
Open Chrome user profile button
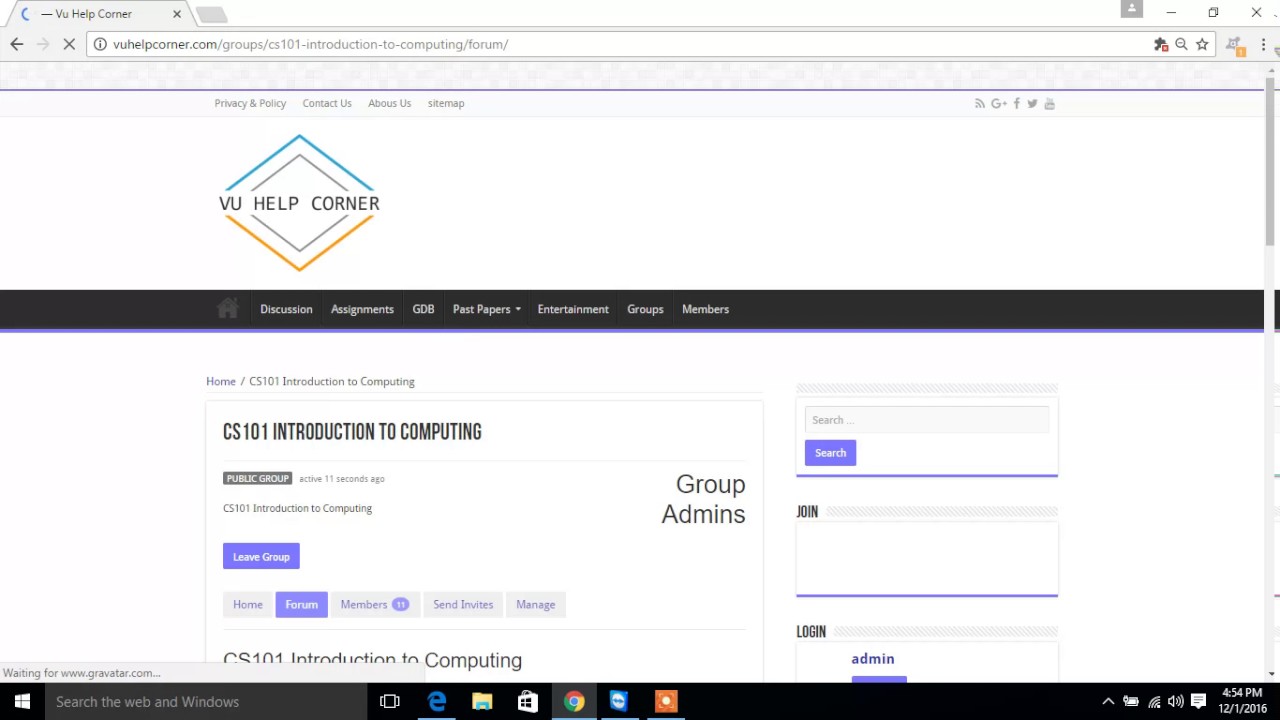[x=1132, y=9]
